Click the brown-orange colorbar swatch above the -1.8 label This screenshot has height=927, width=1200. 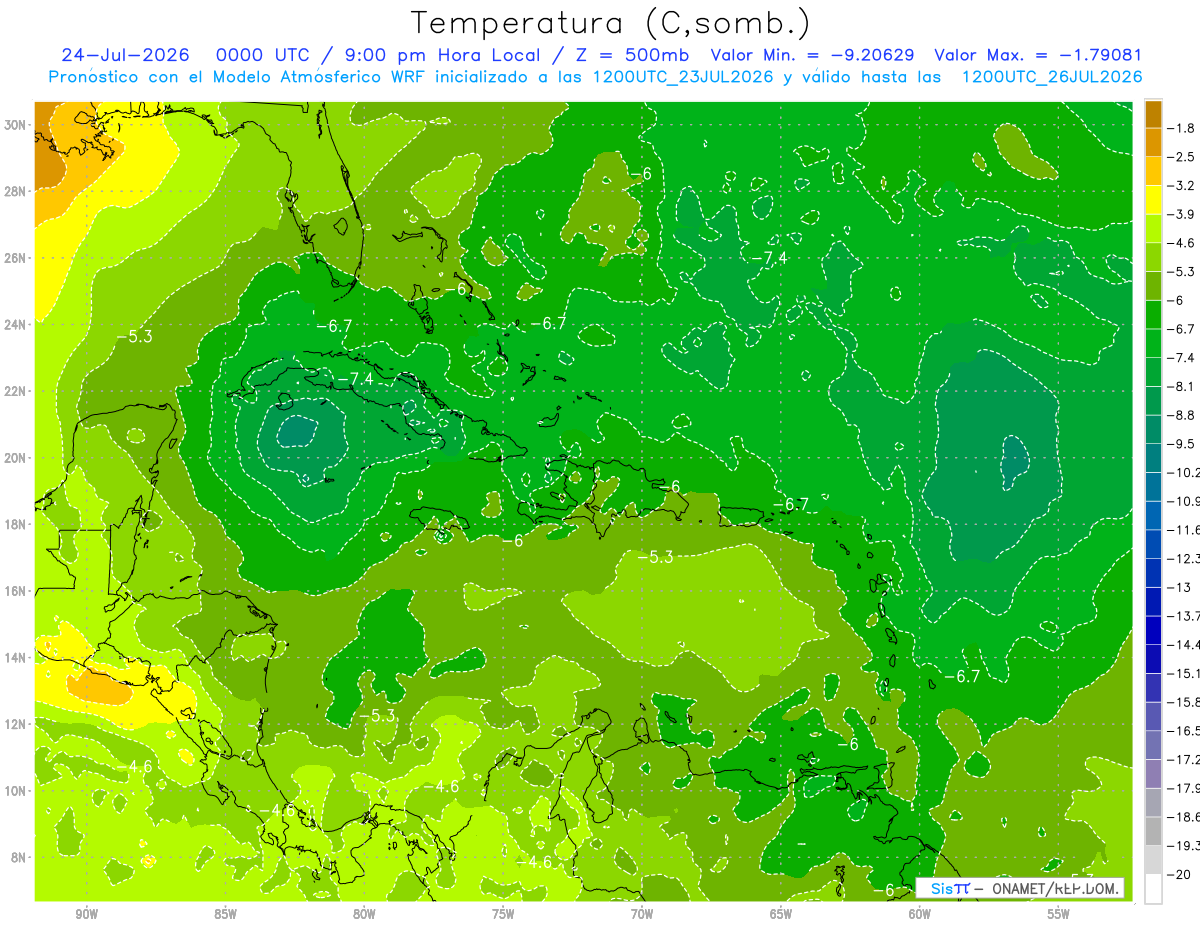tap(1153, 114)
